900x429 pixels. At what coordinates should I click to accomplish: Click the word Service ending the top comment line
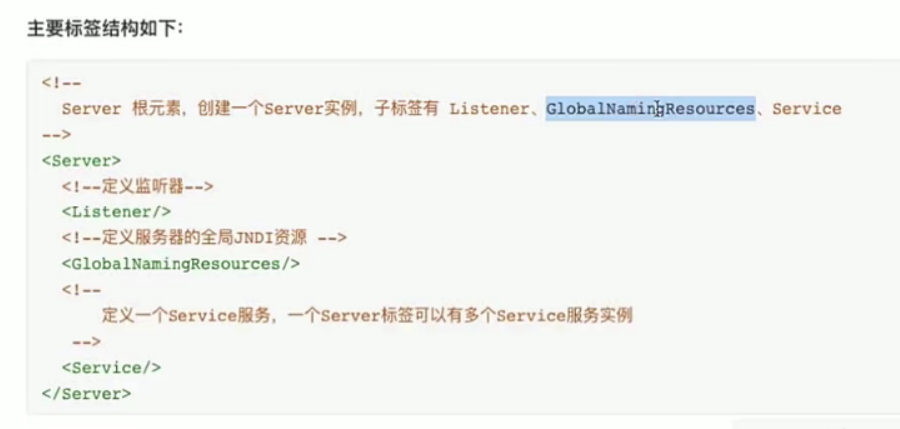tap(806, 108)
